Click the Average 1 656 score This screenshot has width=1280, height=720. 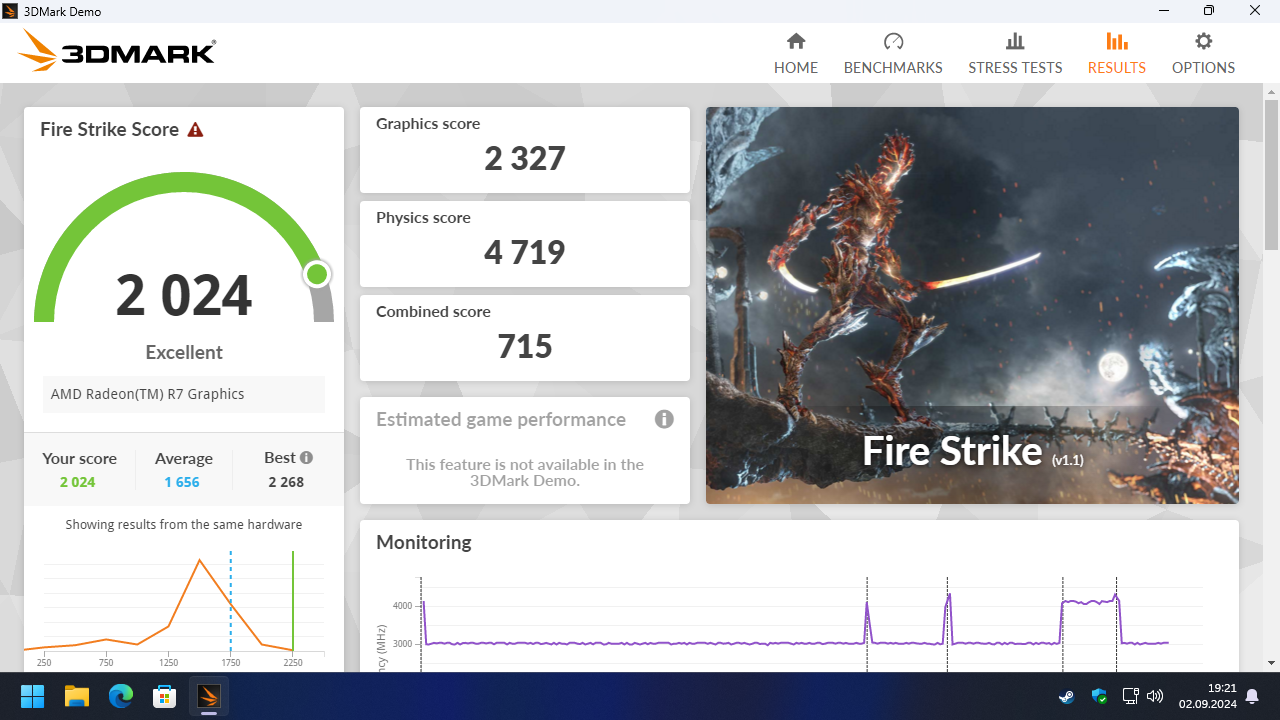(x=183, y=481)
